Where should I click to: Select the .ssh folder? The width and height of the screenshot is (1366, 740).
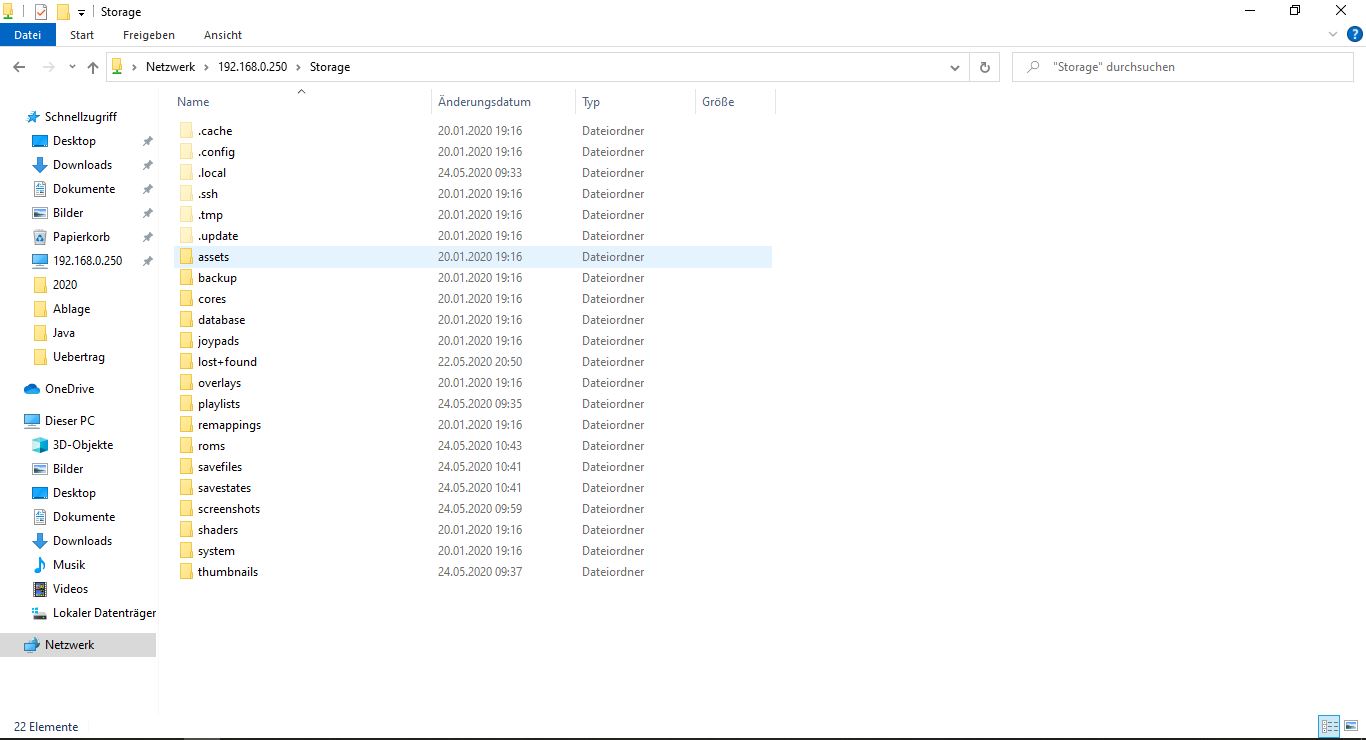207,194
